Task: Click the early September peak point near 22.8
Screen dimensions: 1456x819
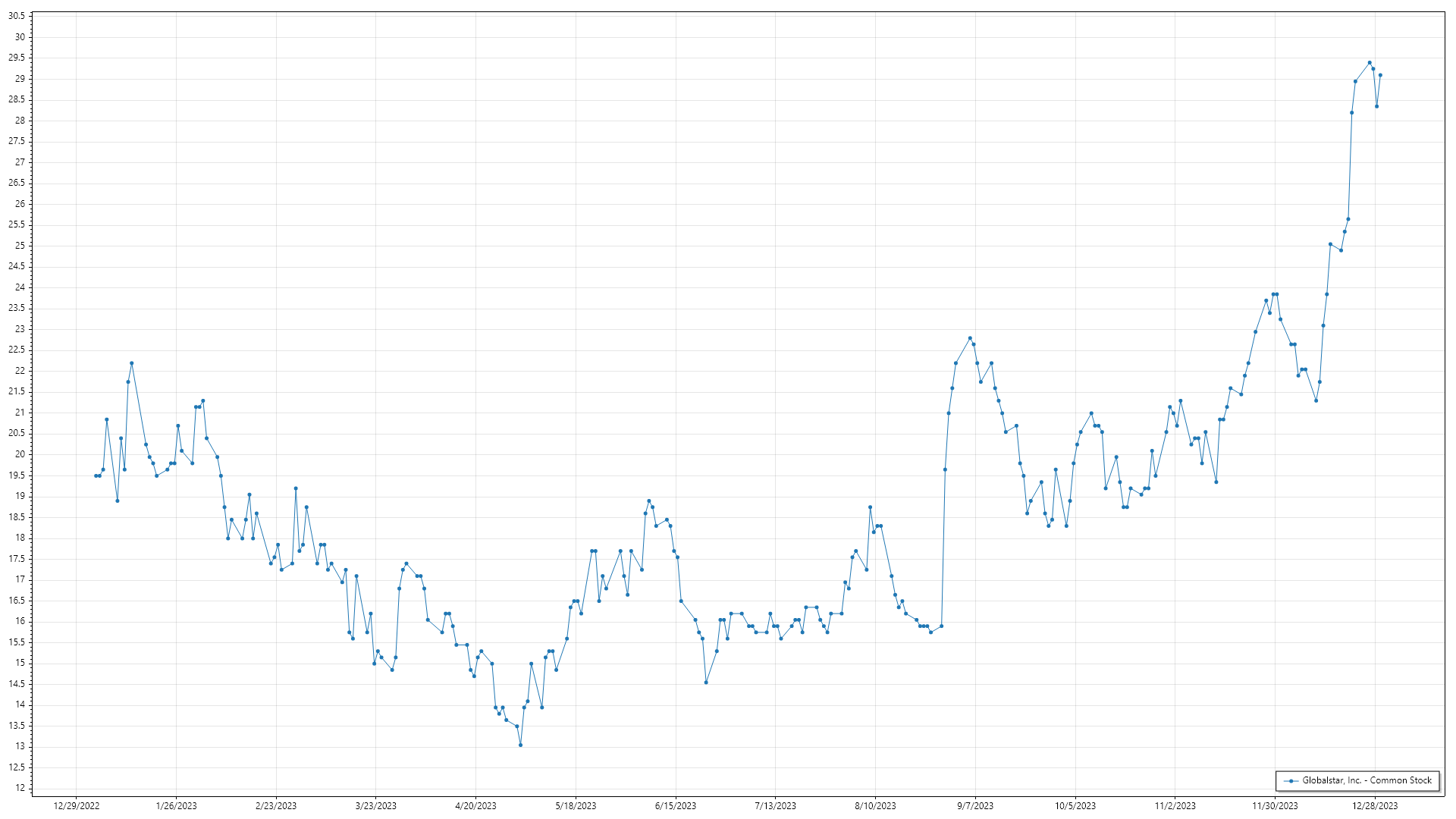Action: (970, 338)
